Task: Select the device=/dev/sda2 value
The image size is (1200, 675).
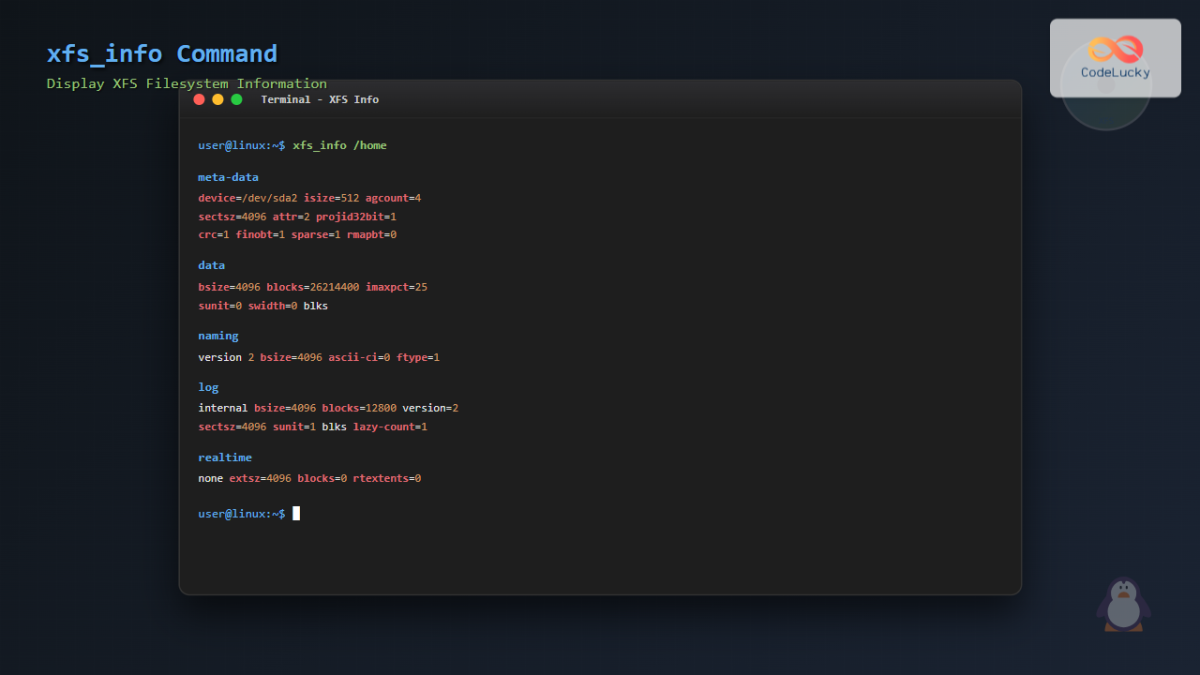Action: pyautogui.click(x=247, y=197)
